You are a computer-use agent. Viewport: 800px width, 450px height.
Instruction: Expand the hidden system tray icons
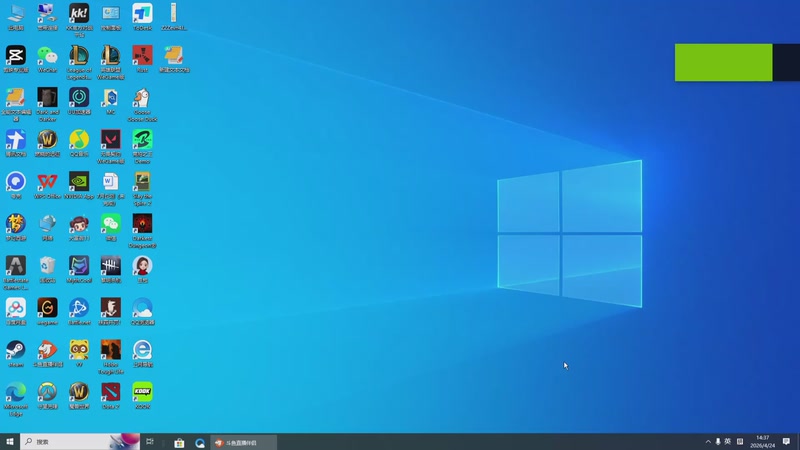pyautogui.click(x=708, y=442)
